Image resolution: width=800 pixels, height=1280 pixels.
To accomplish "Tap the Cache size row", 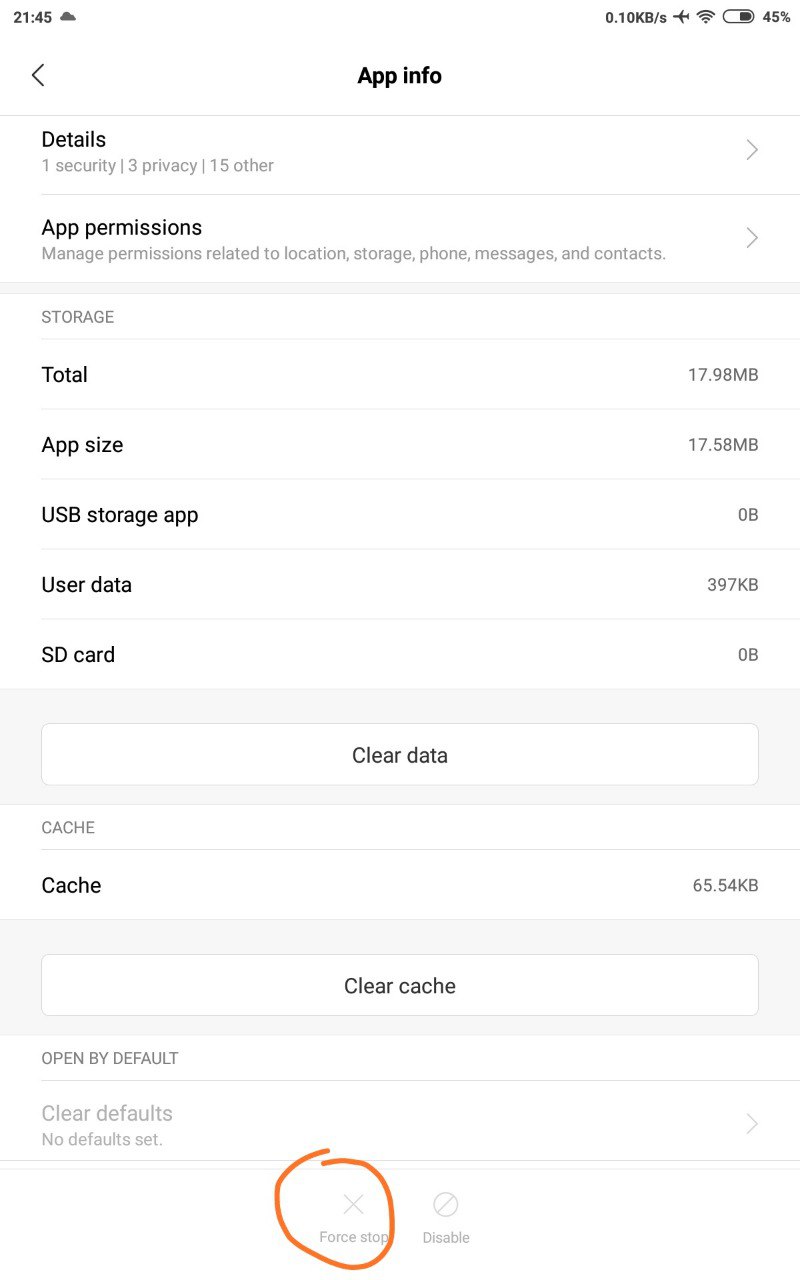I will click(400, 885).
